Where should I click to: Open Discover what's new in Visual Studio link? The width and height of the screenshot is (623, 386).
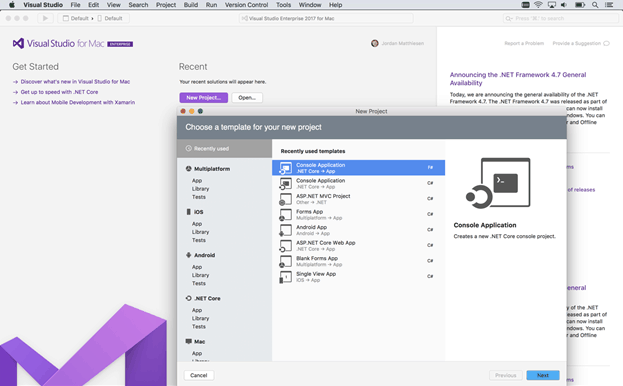coord(75,82)
